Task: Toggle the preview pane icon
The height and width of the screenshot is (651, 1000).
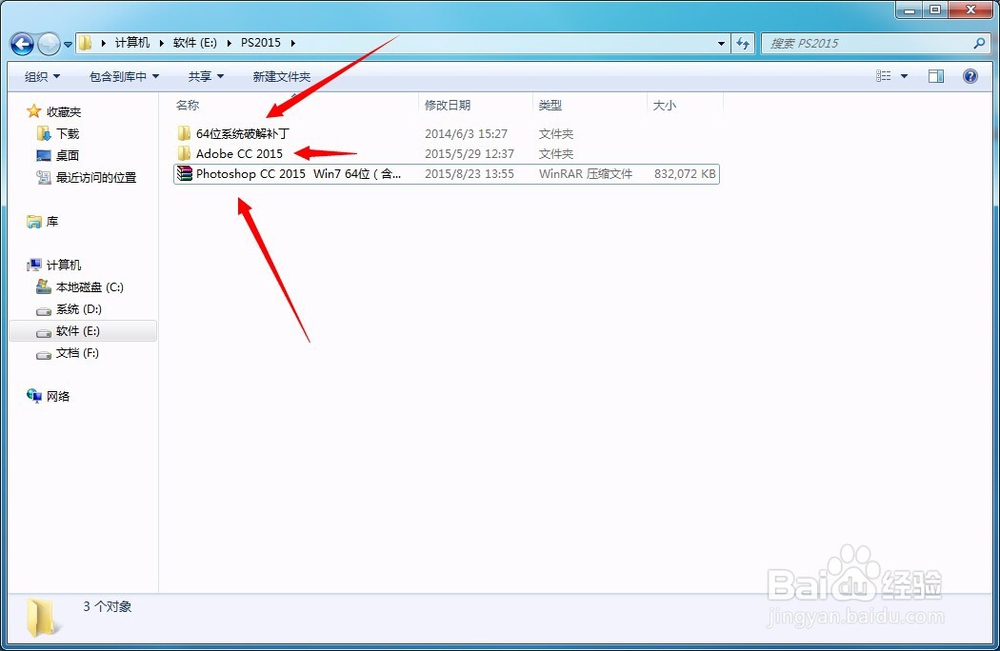Action: click(x=936, y=77)
